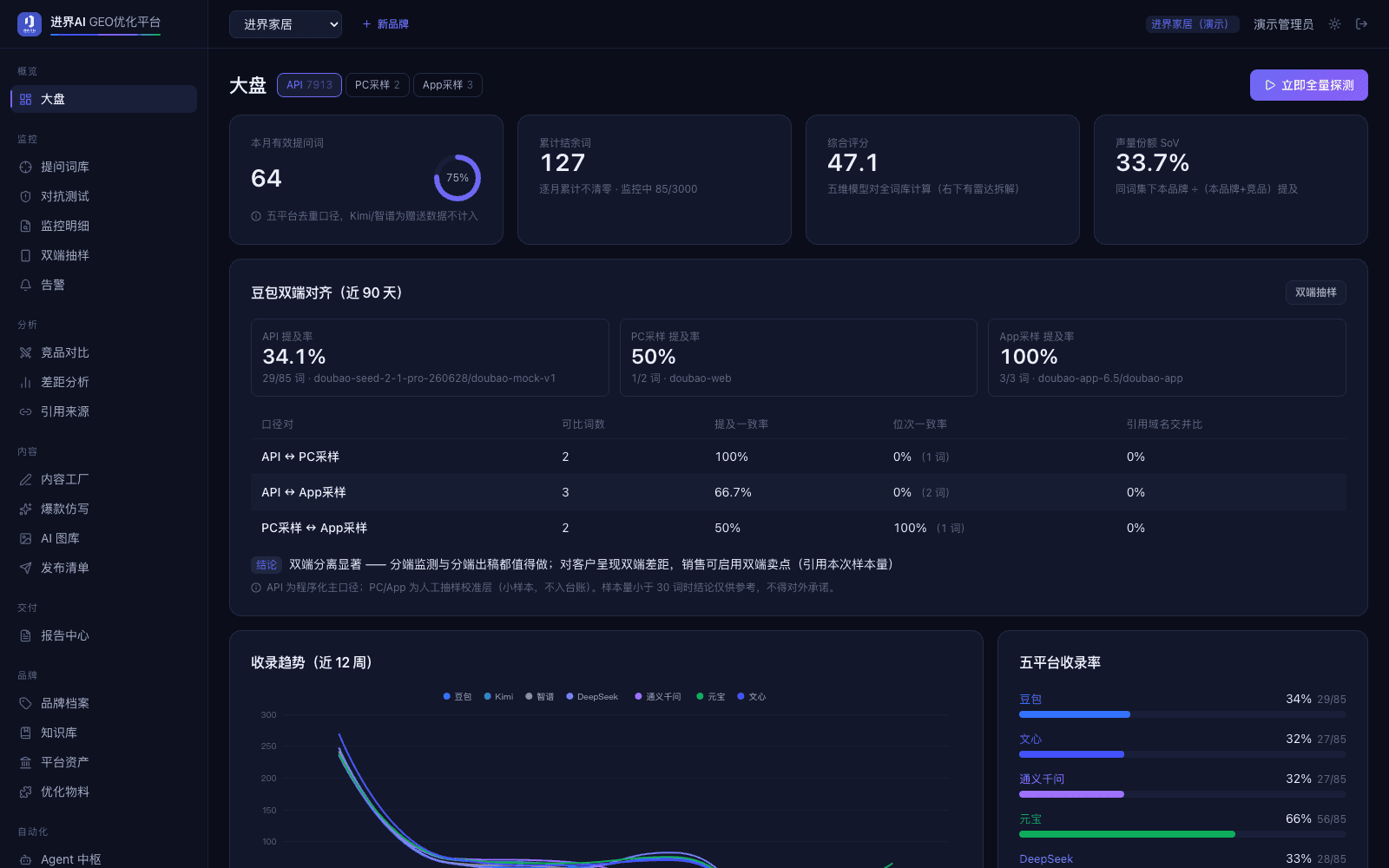
Task: Click the 监控明细 document icon
Action: (26, 226)
